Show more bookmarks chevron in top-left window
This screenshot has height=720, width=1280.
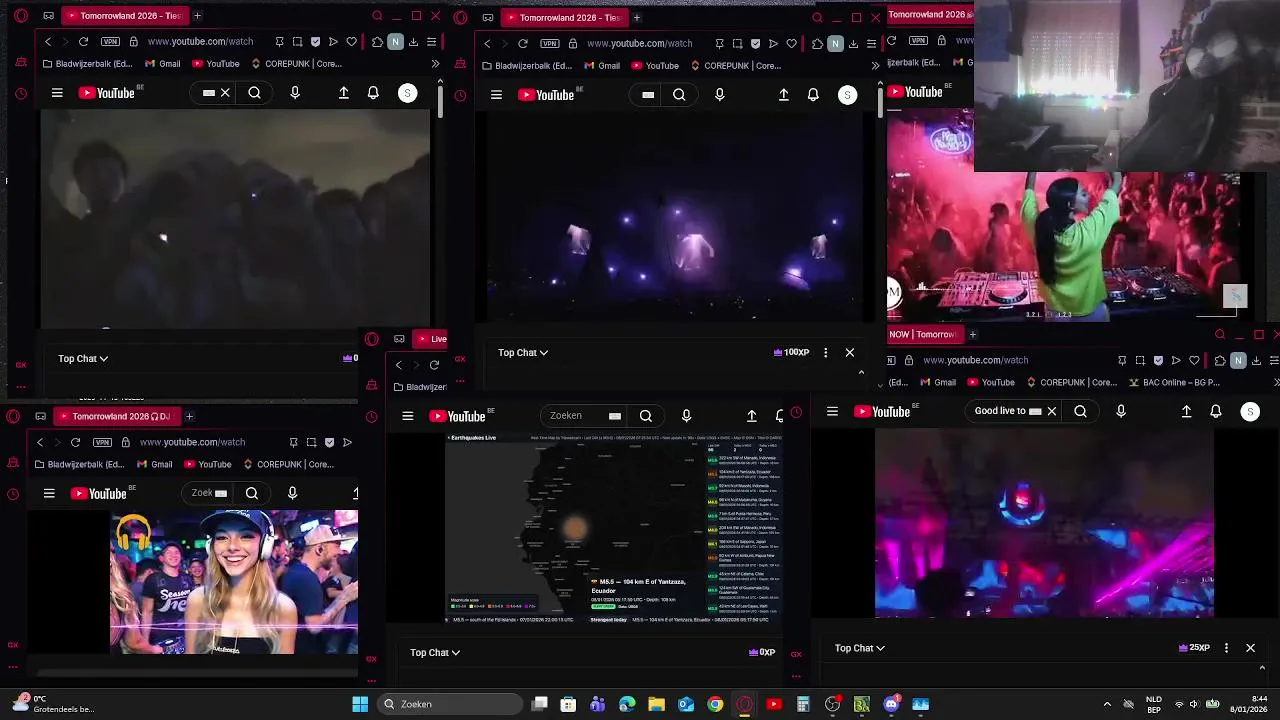(435, 64)
